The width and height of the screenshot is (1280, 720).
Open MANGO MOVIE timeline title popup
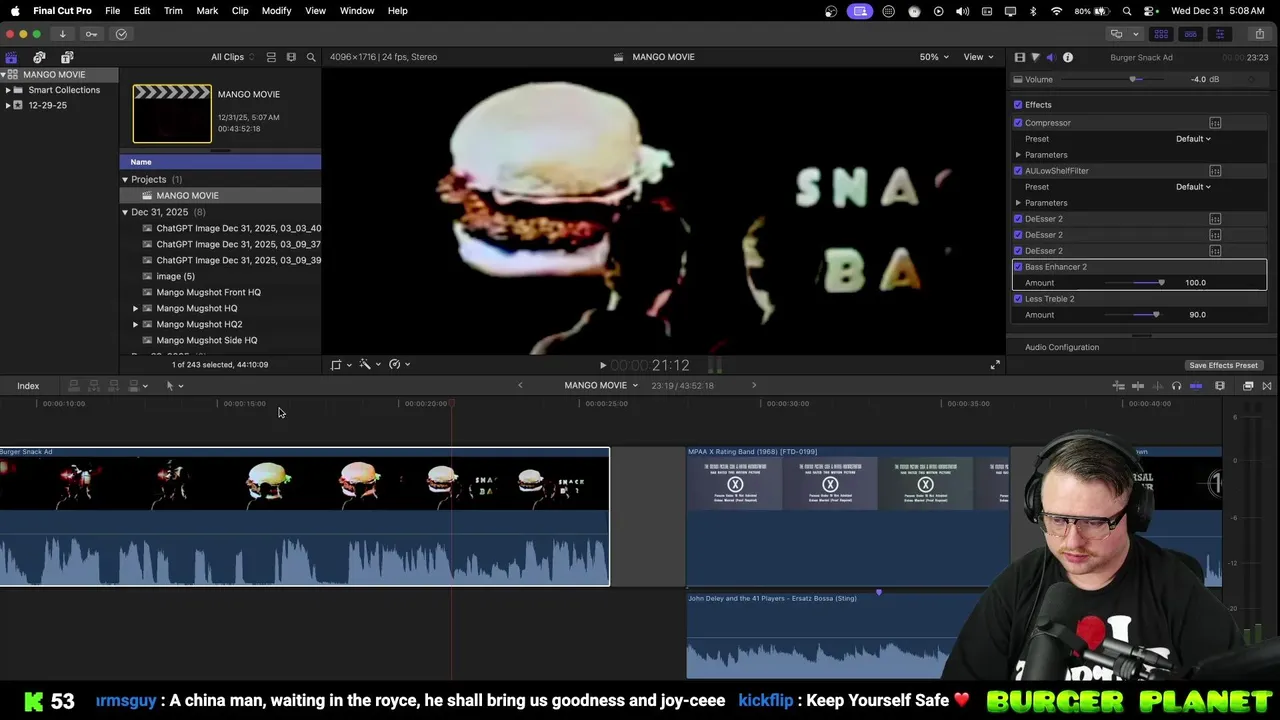click(600, 385)
